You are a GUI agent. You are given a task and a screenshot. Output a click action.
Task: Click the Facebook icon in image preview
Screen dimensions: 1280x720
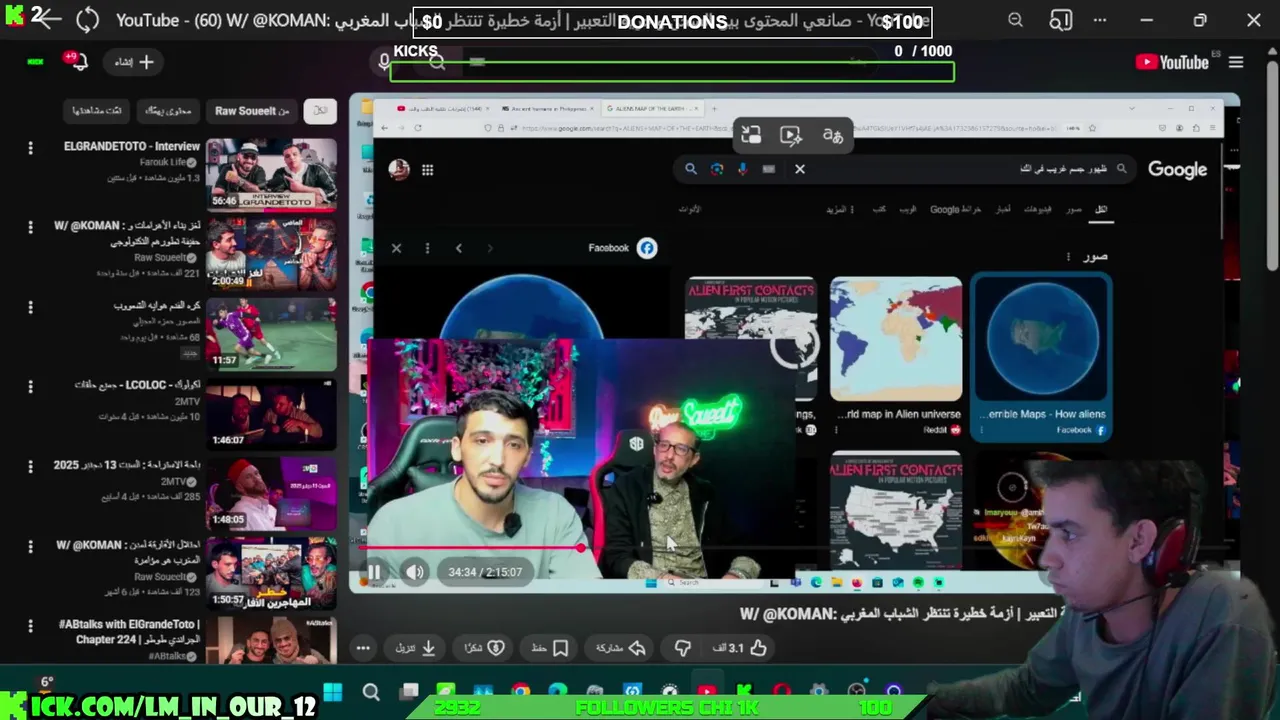tap(647, 248)
